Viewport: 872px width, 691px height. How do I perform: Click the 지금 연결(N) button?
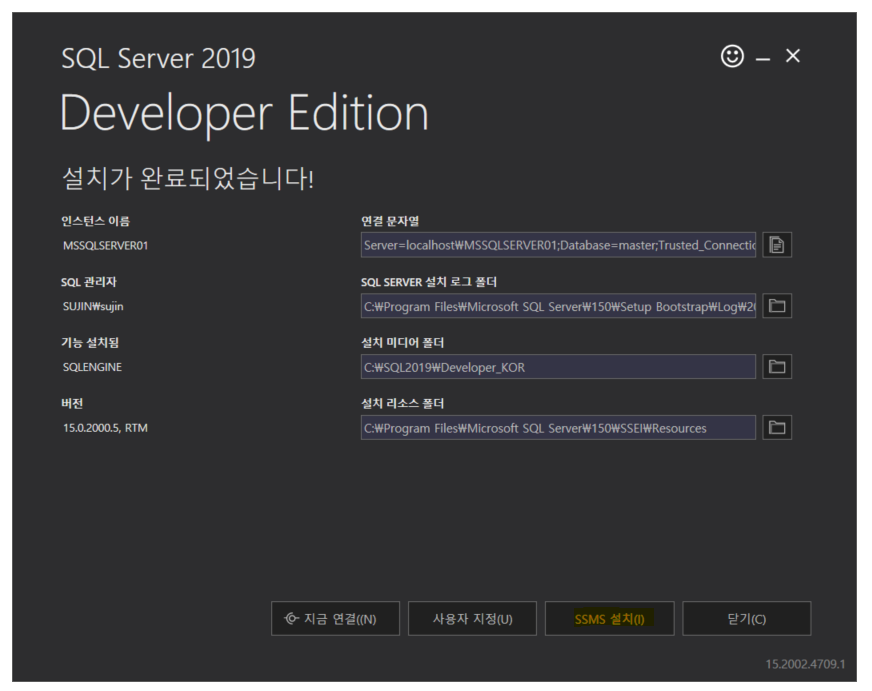pyautogui.click(x=335, y=618)
